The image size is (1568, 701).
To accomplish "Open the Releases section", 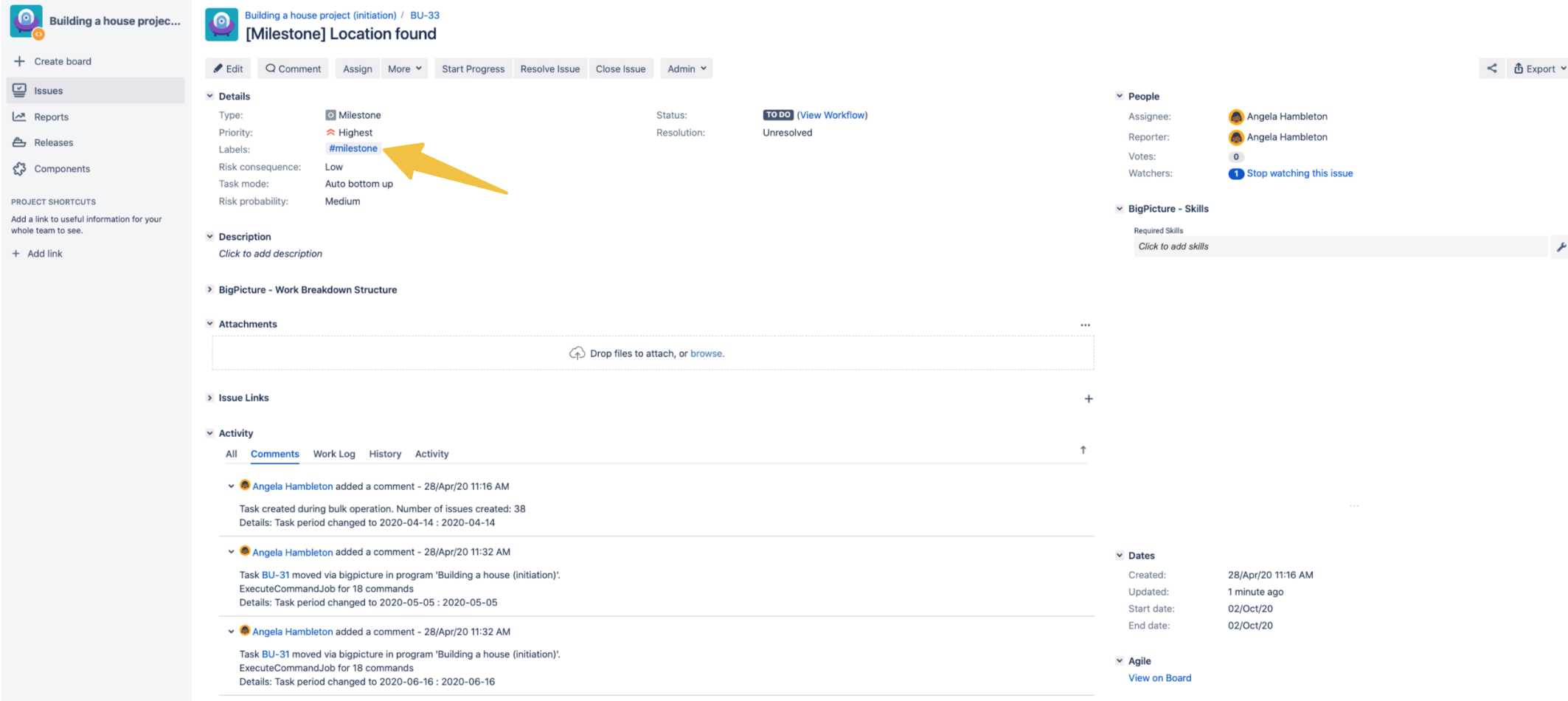I will click(54, 142).
